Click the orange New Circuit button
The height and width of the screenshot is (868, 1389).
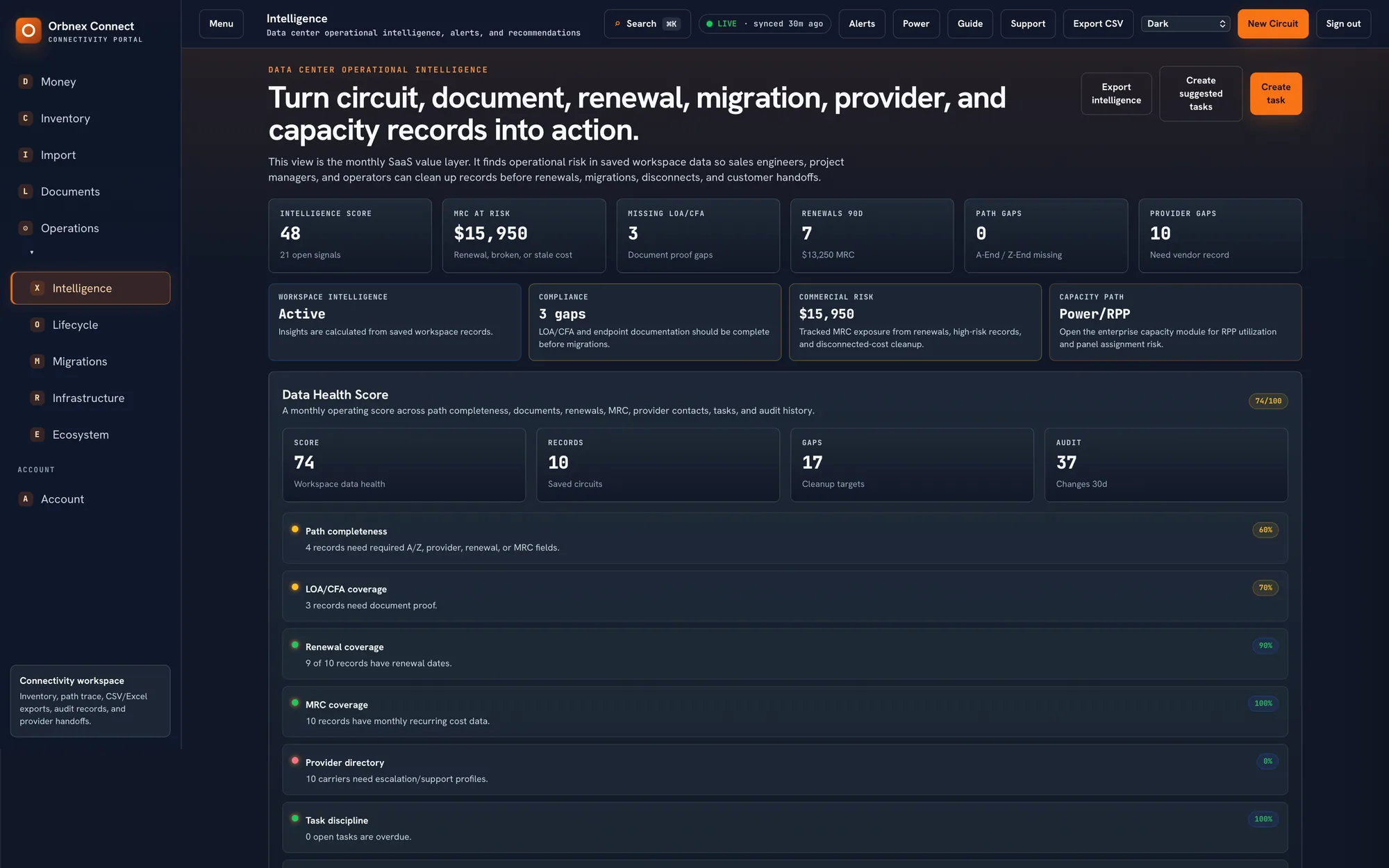point(1272,24)
